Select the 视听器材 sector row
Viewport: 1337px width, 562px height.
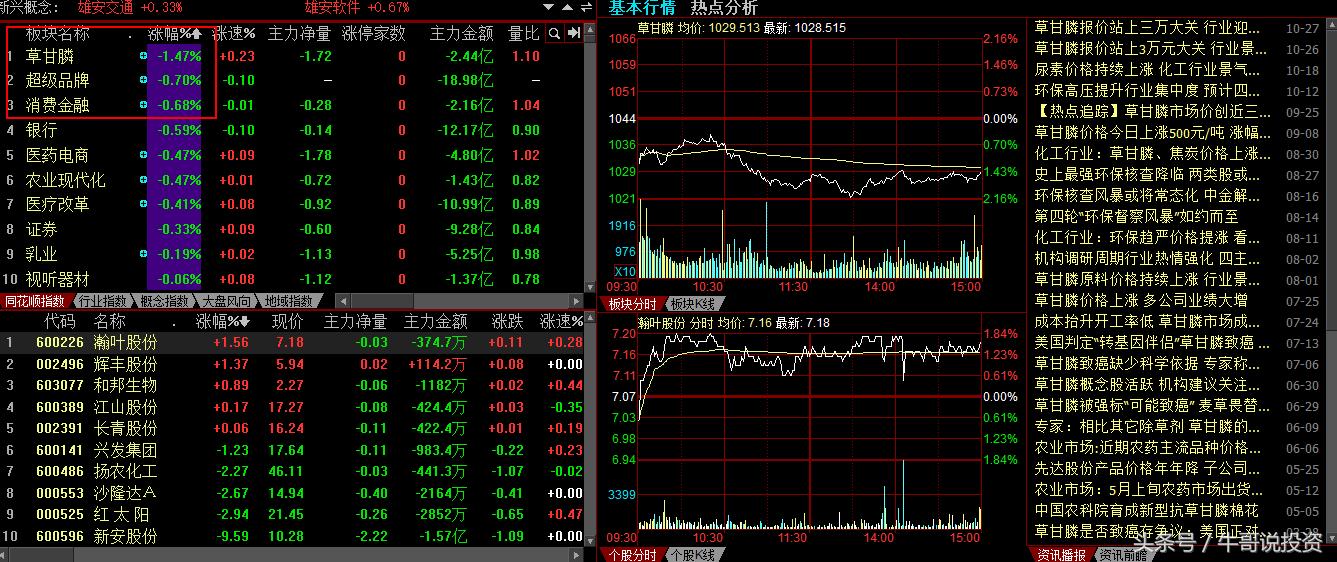pos(292,279)
